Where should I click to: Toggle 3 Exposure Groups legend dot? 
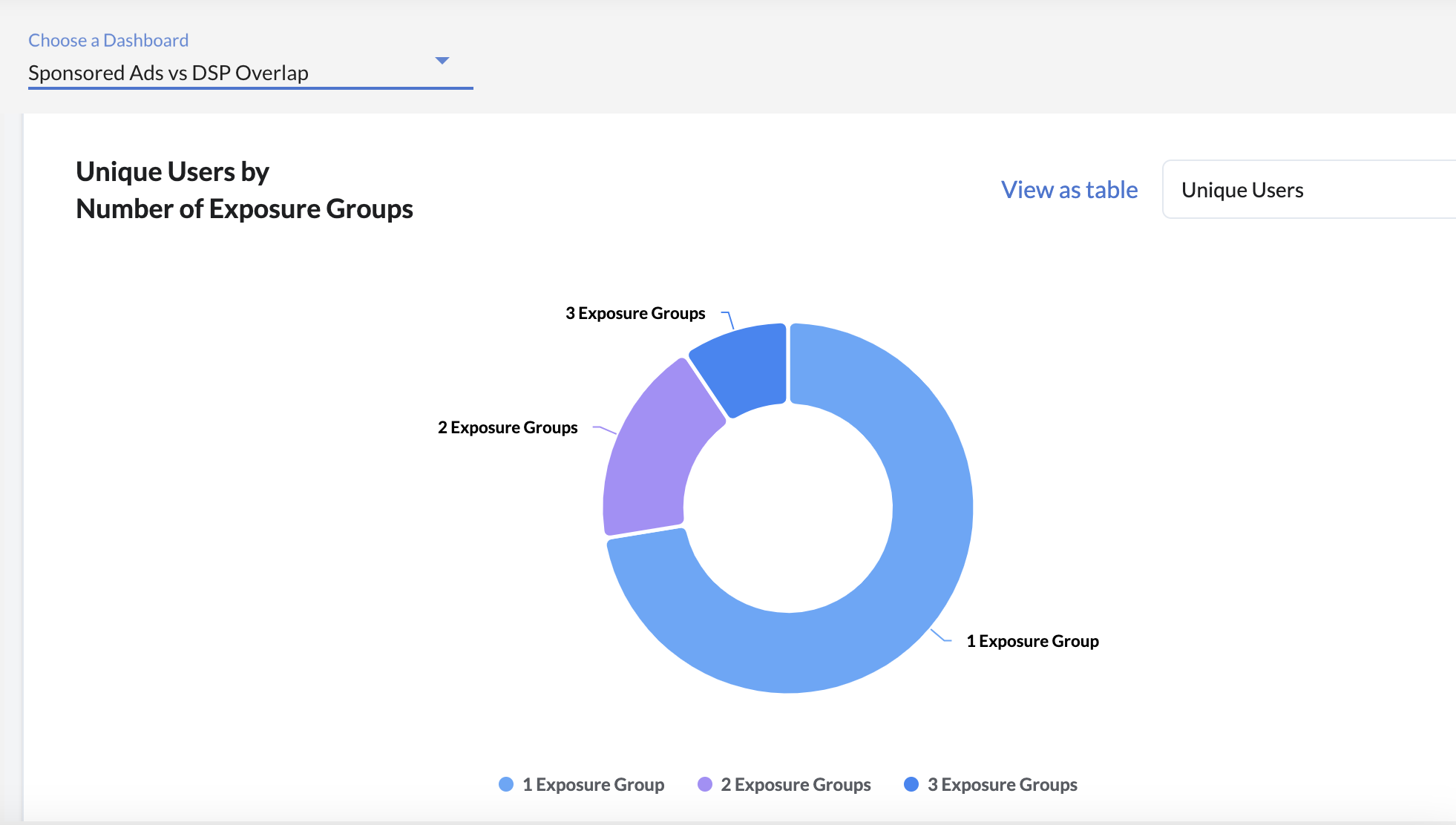[911, 784]
